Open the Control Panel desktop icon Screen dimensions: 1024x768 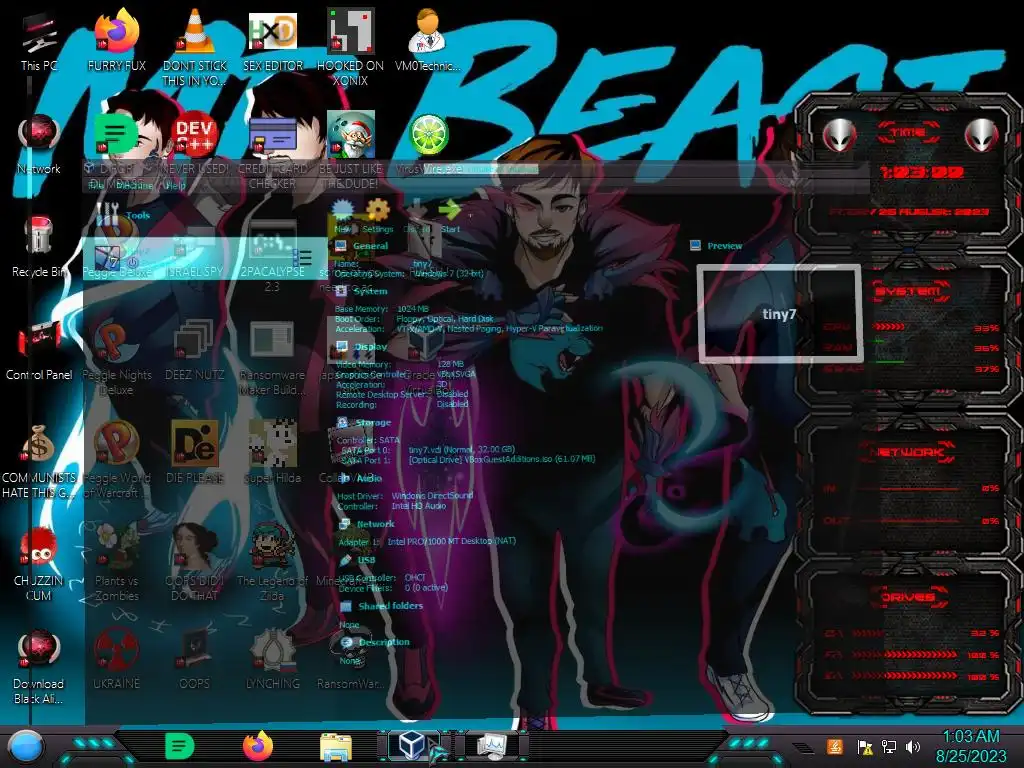click(x=39, y=351)
